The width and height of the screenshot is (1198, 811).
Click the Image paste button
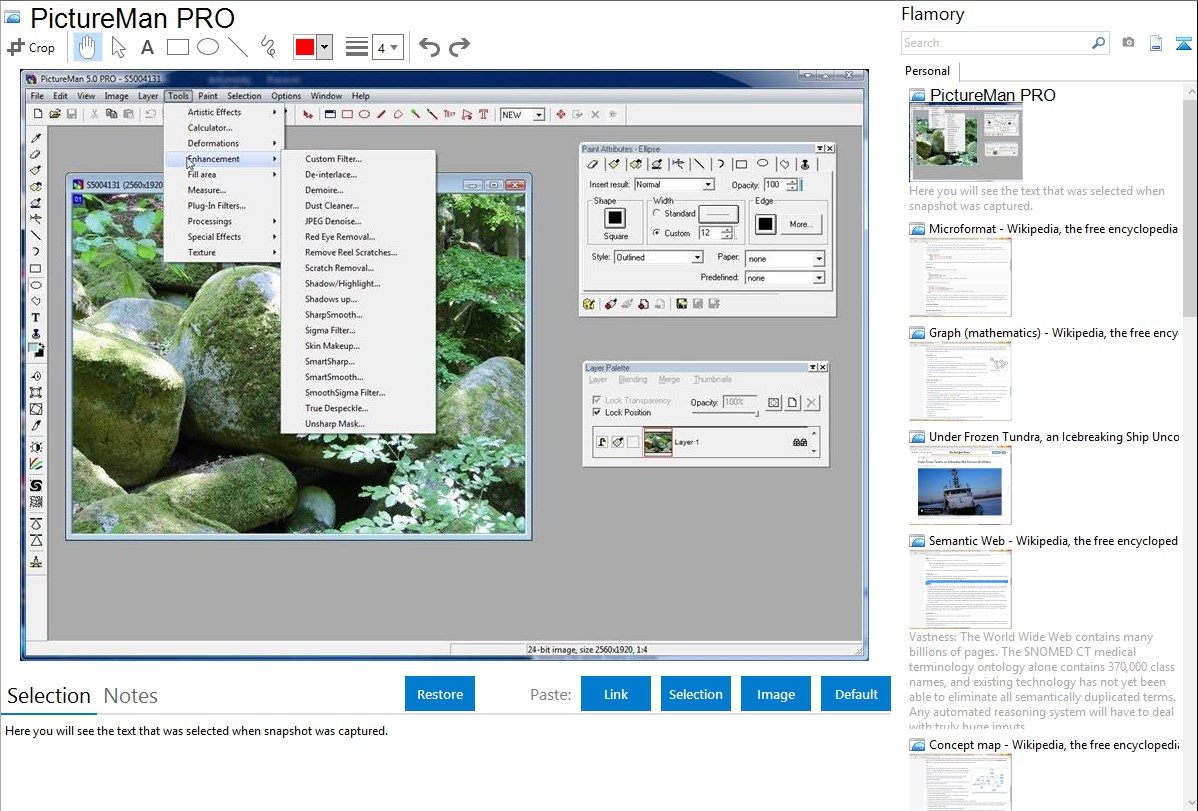pyautogui.click(x=776, y=694)
